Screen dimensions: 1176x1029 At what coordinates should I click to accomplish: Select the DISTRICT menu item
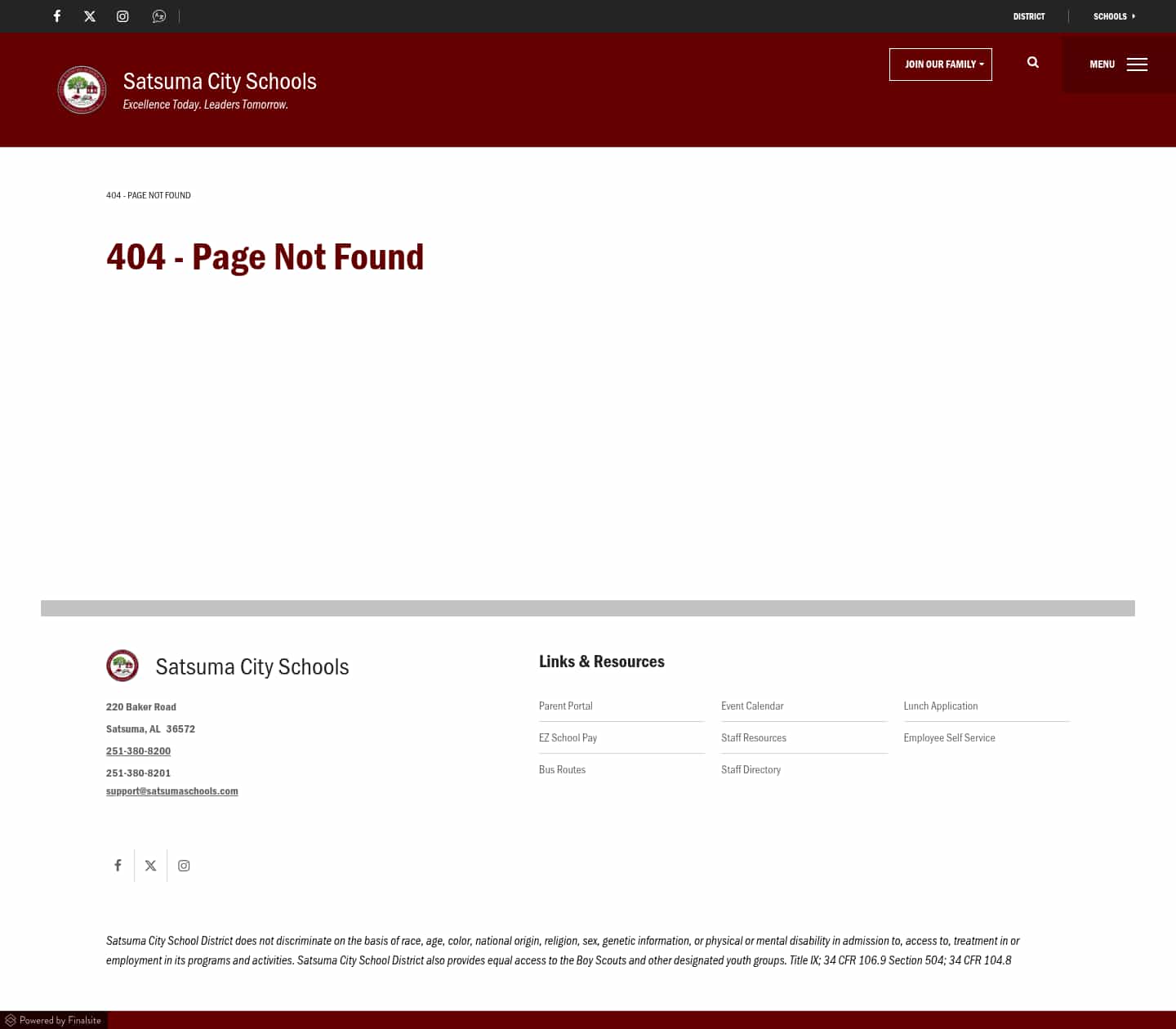click(1028, 16)
